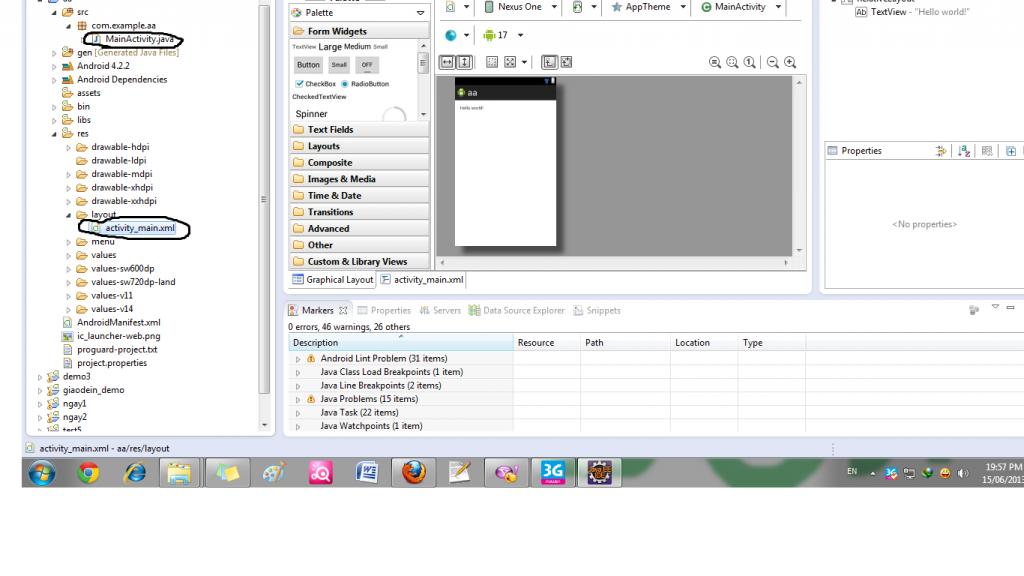Viewport: 1024px width, 576px height.
Task: Click the layout-params icon beside baseline icon
Action: coord(566,62)
